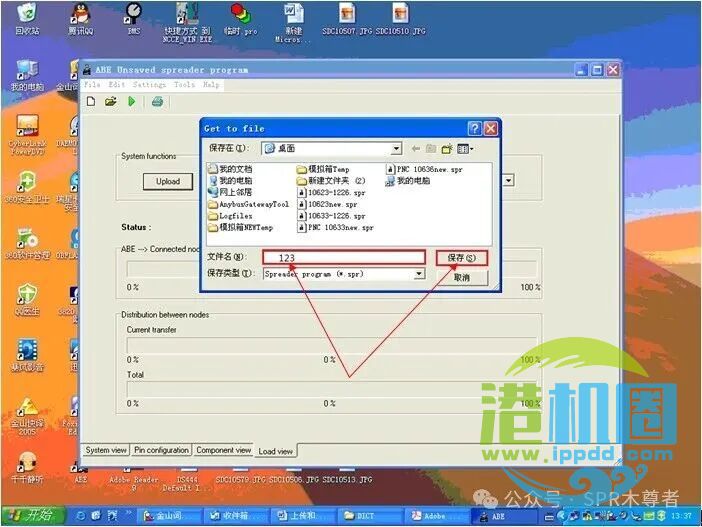Select file 10633-1226.spr
The width and height of the screenshot is (702, 527).
tap(331, 215)
